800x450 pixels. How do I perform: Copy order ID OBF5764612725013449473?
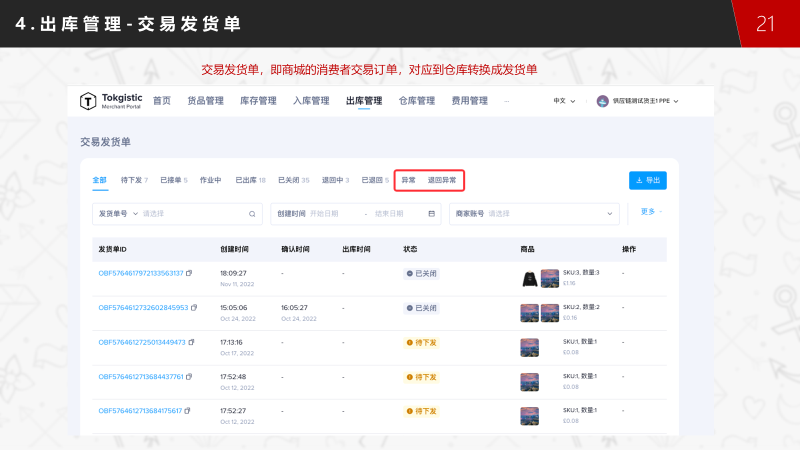(191, 342)
